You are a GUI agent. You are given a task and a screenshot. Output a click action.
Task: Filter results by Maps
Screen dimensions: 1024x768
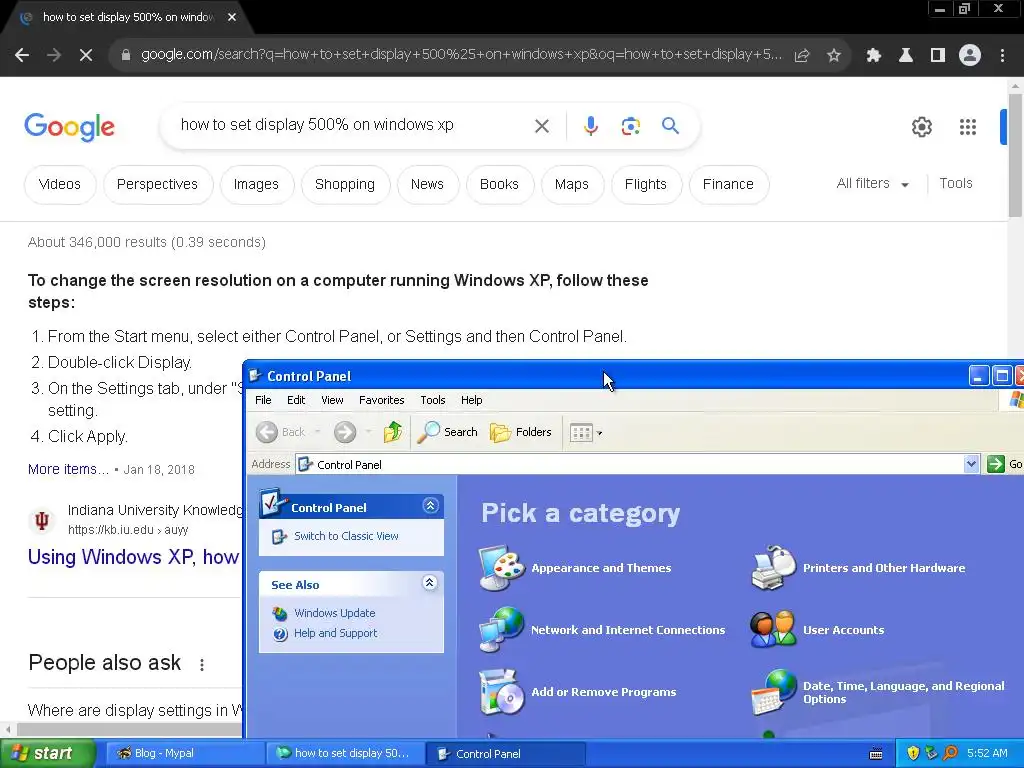[x=571, y=184]
